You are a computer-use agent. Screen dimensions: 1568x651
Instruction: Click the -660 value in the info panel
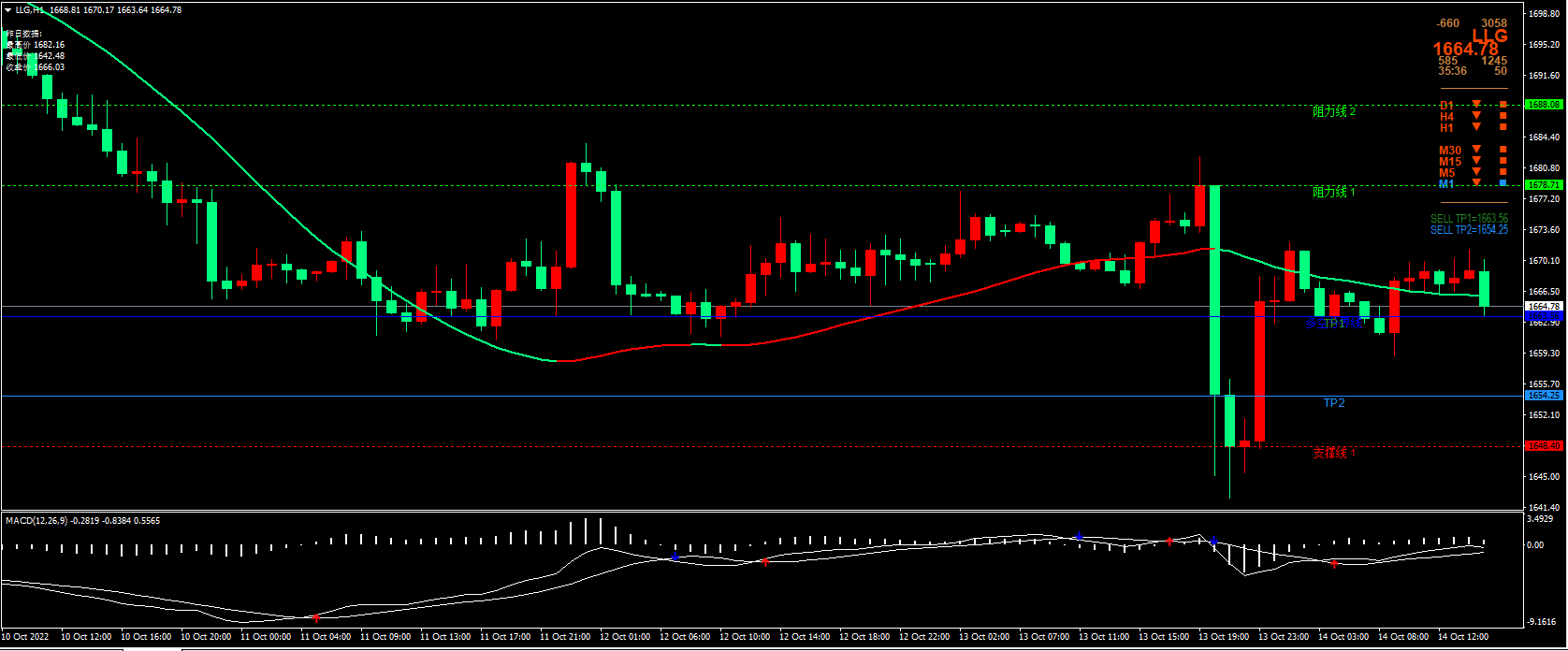pyautogui.click(x=1448, y=23)
